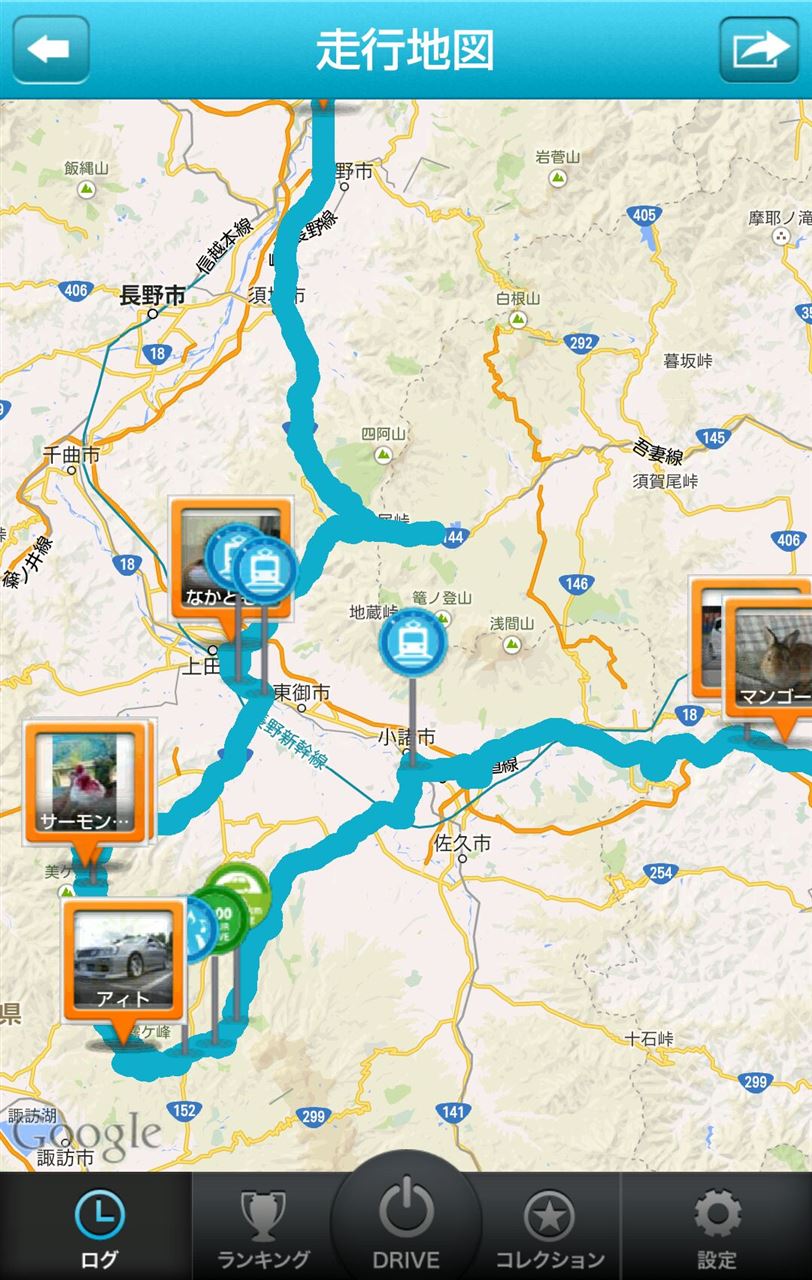Tap the back arrow button
This screenshot has height=1280, width=812.
pyautogui.click(x=51, y=49)
